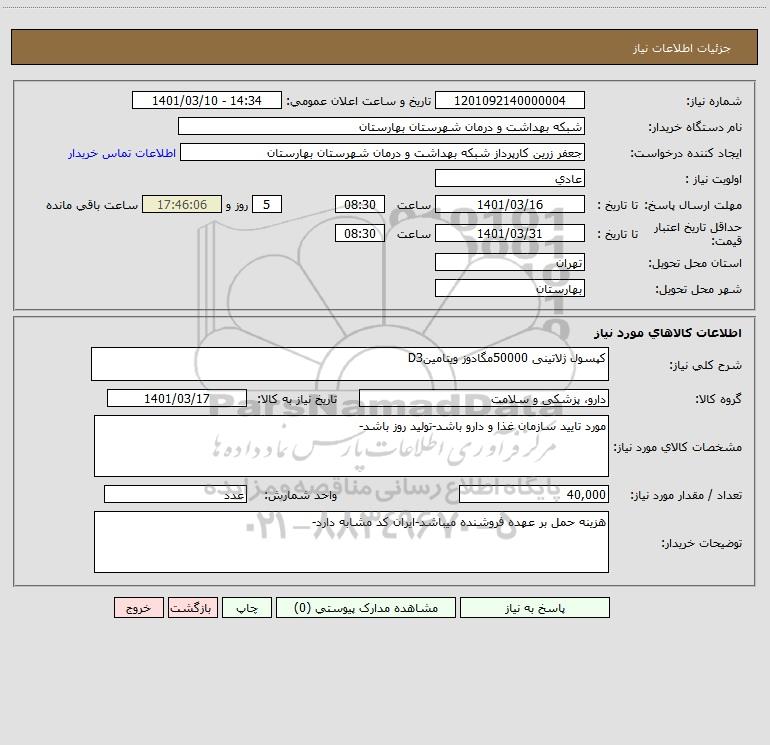Click label تاریخ و ساعت اعلان عمومی:
The image size is (770, 745).
point(359,101)
